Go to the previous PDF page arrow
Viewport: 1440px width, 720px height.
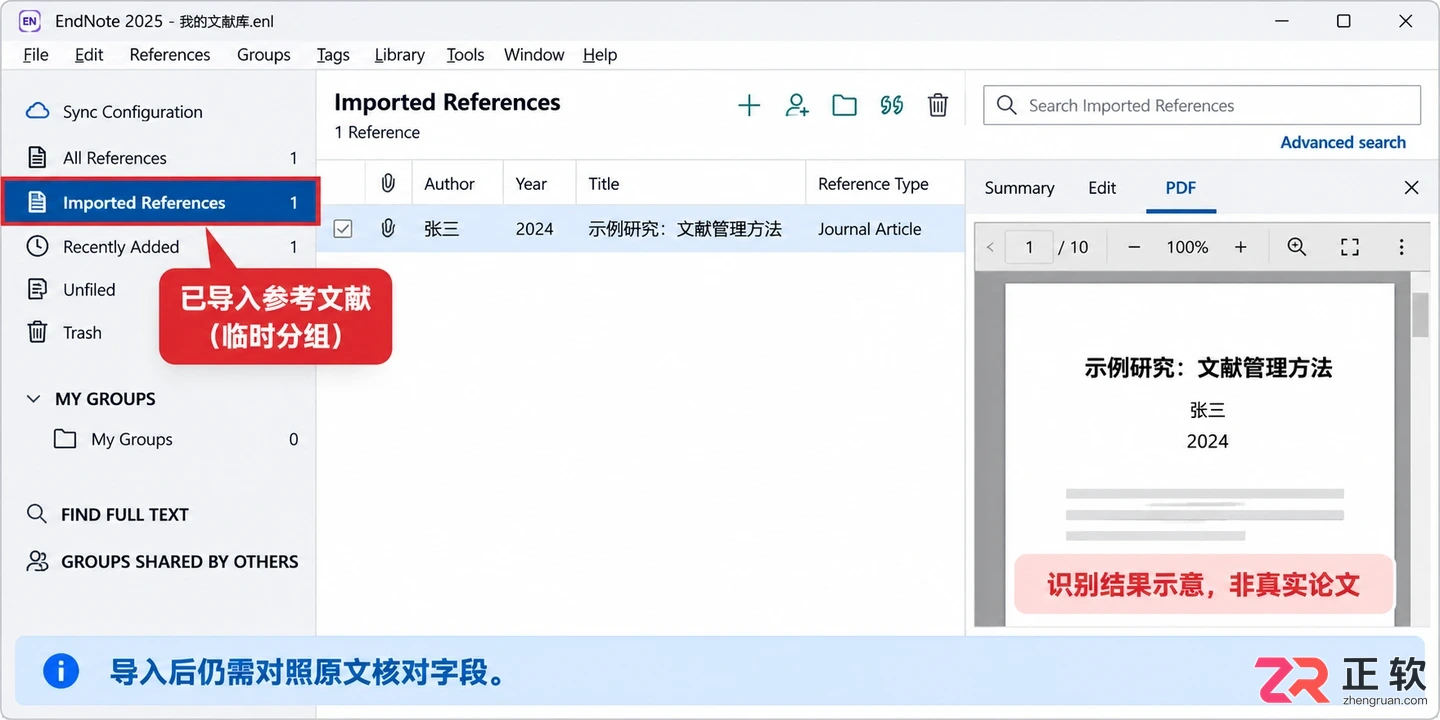pyautogui.click(x=990, y=247)
